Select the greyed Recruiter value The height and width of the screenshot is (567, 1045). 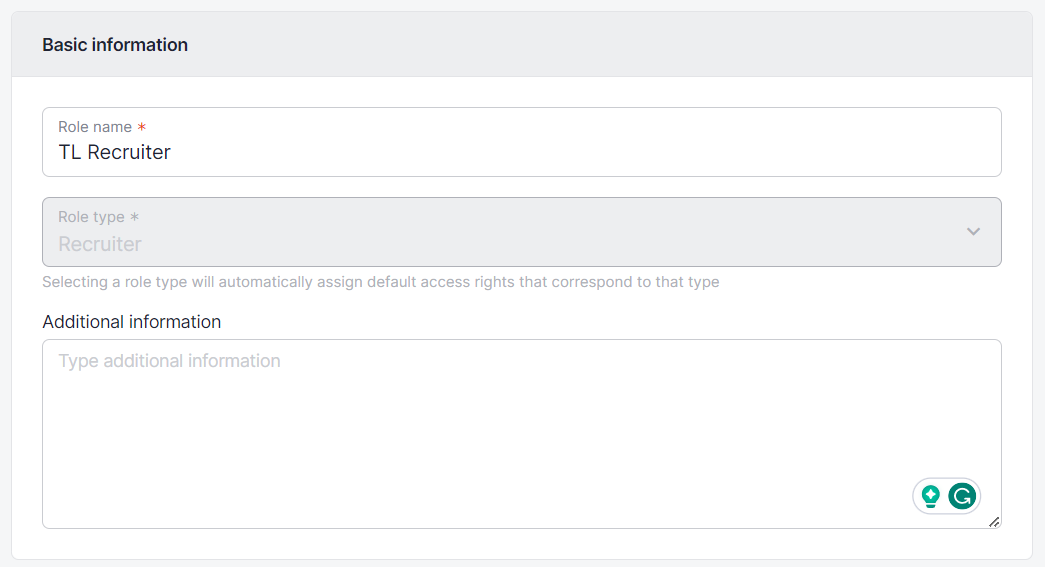coord(100,244)
